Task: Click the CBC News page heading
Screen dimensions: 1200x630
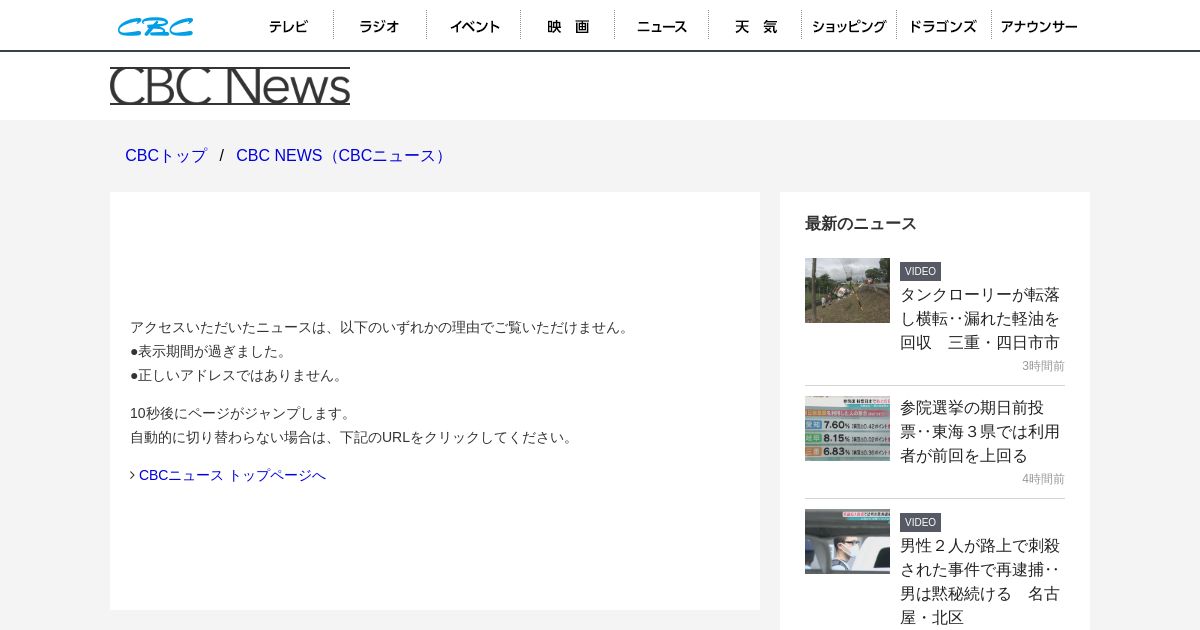Action: [x=230, y=86]
